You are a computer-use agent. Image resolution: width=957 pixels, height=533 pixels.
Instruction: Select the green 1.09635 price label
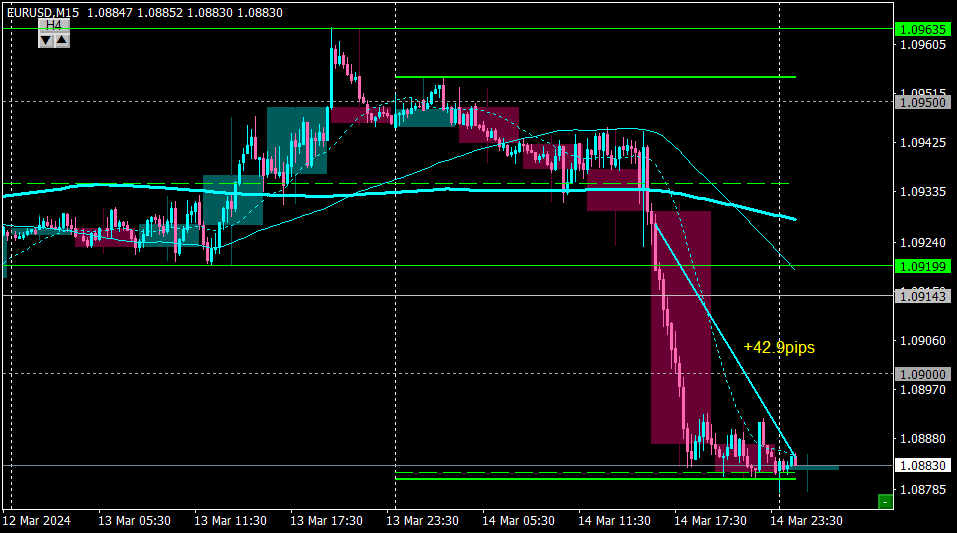(923, 29)
